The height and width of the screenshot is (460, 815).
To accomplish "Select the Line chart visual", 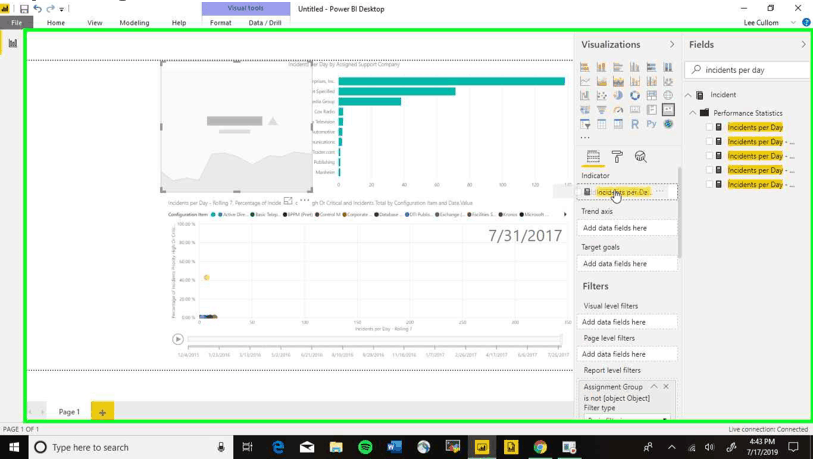I will coord(585,81).
